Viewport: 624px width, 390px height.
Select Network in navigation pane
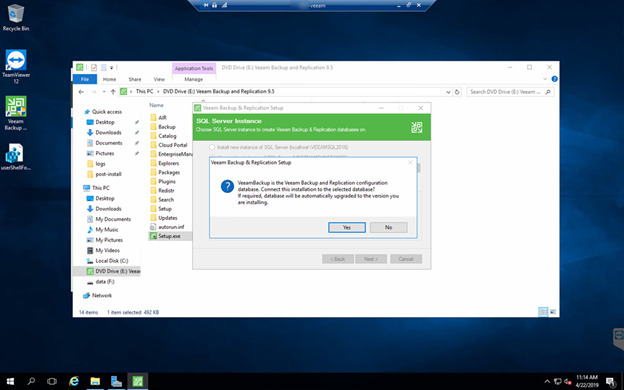click(101, 295)
